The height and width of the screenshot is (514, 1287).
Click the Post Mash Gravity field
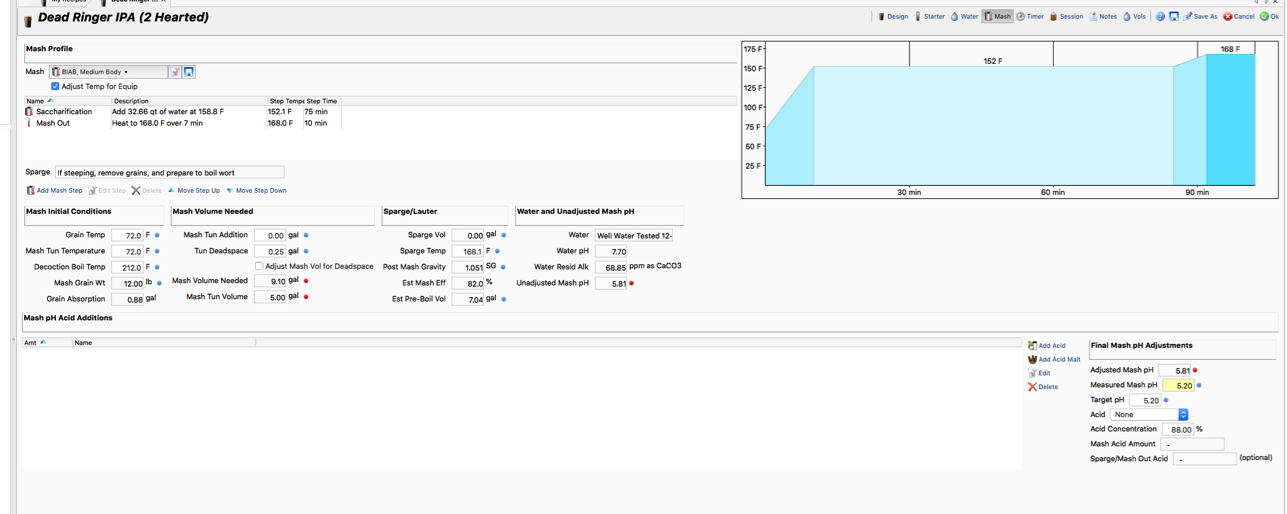pos(468,268)
